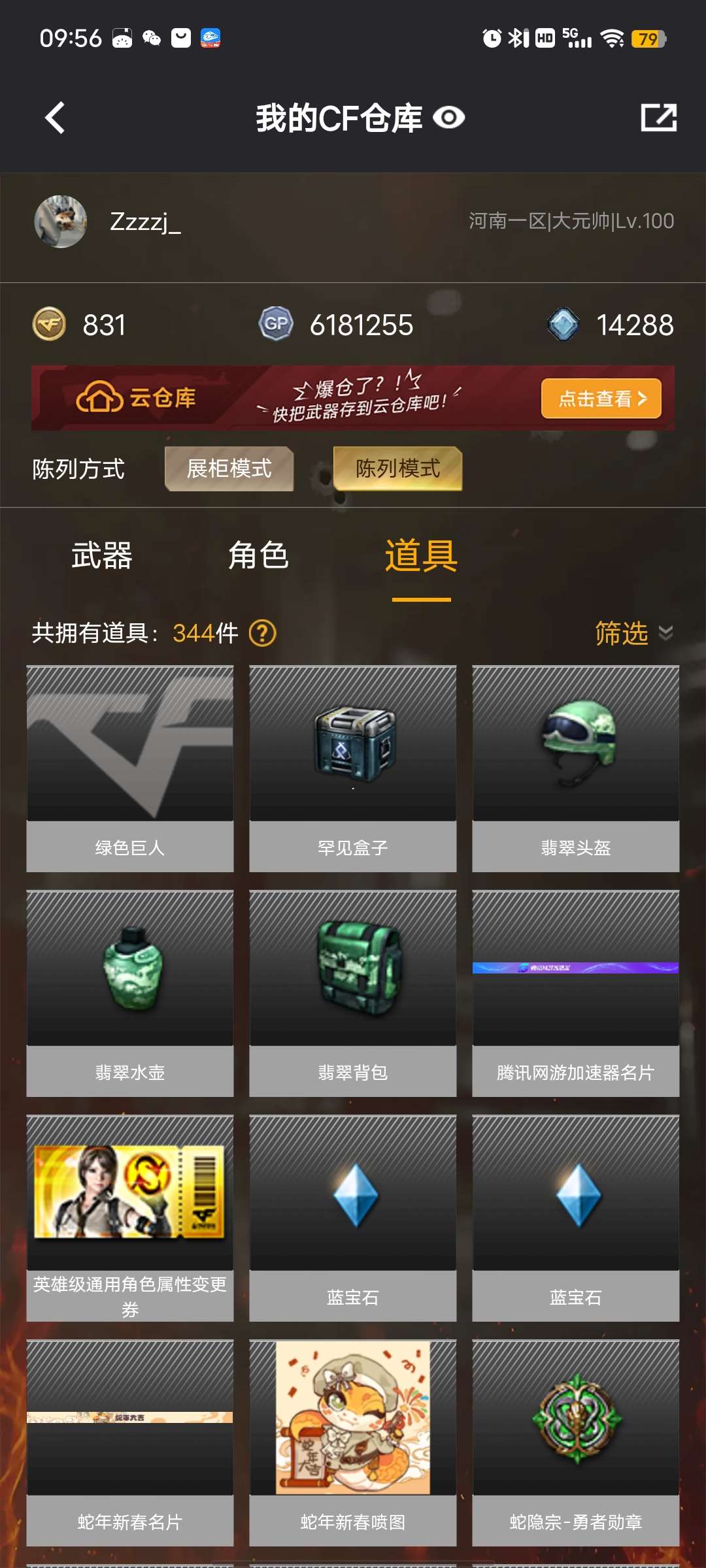Click the chevron arrows next to 筛选
The image size is (706, 1568).
point(665,633)
